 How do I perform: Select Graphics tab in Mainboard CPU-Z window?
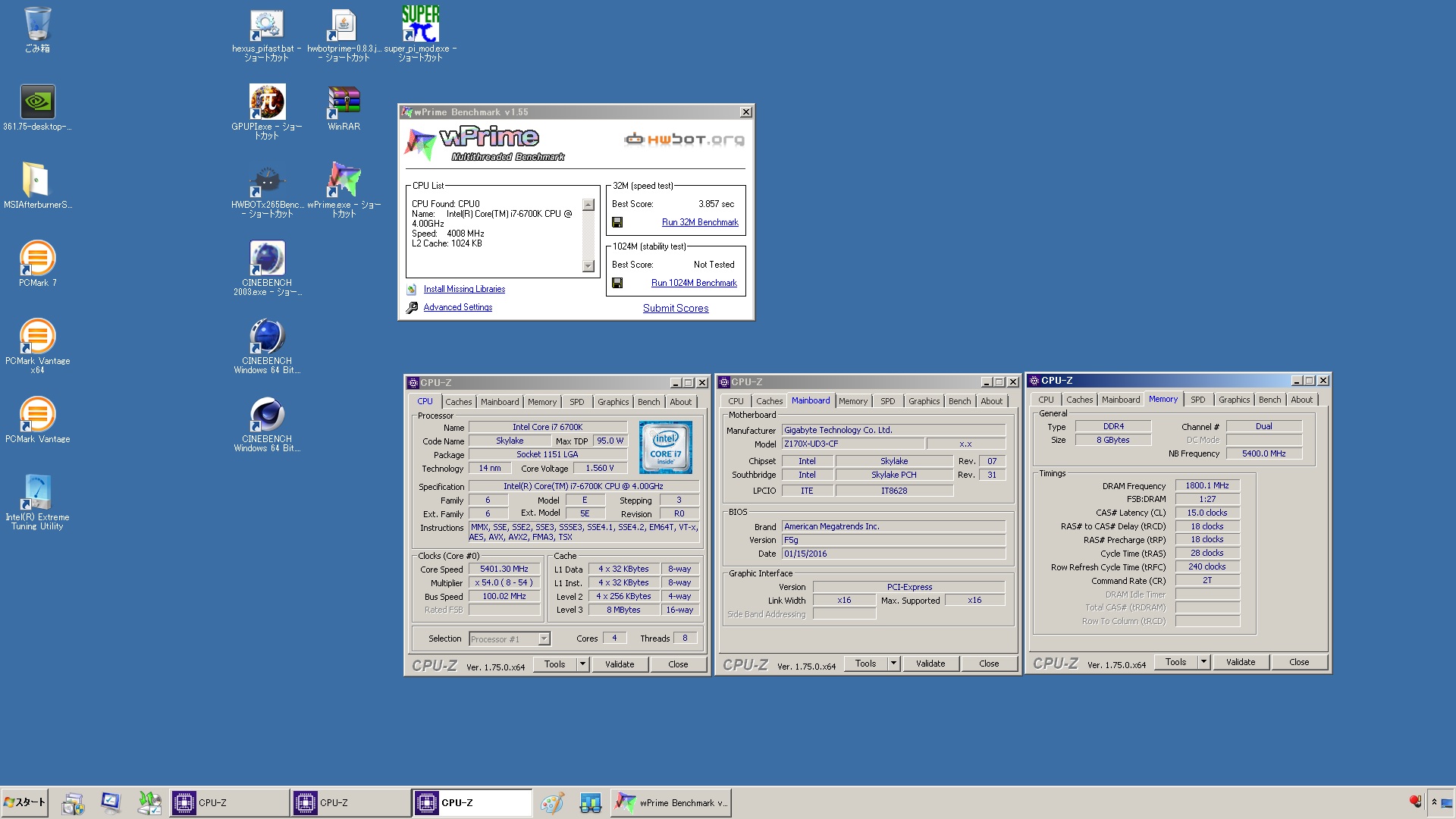point(924,401)
